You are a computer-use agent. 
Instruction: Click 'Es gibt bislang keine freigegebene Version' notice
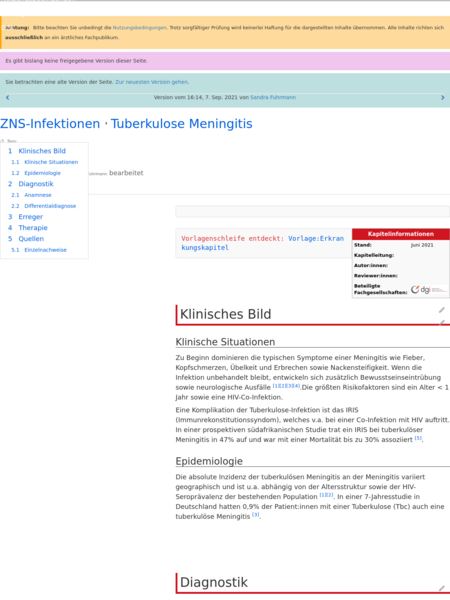76,61
